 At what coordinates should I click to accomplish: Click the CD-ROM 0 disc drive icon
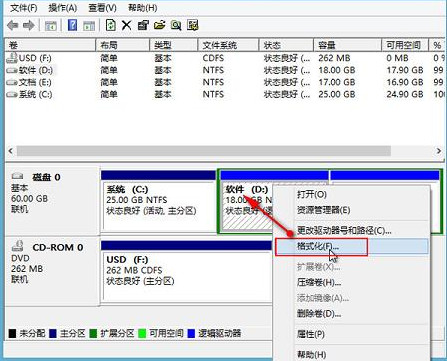point(17,246)
